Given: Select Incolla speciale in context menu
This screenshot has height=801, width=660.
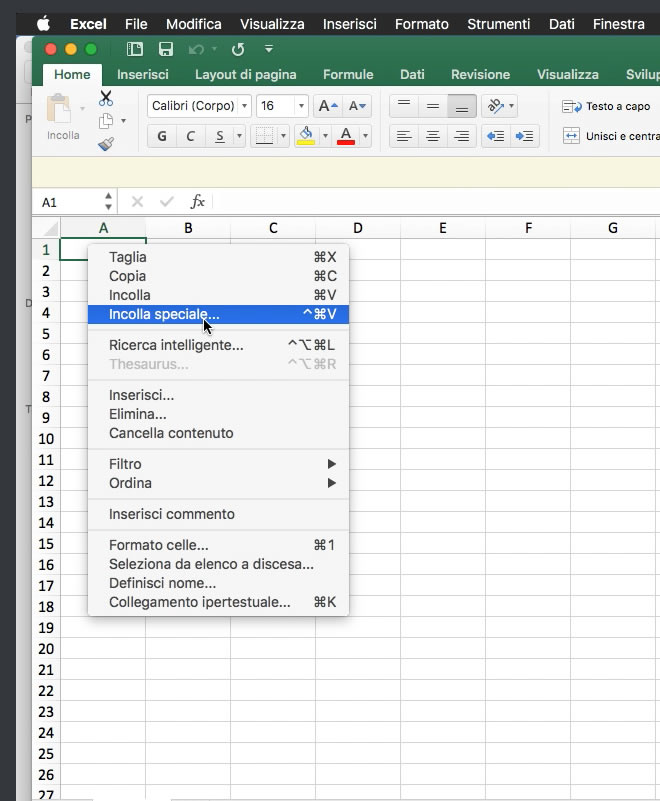Looking at the screenshot, I should click(x=219, y=314).
